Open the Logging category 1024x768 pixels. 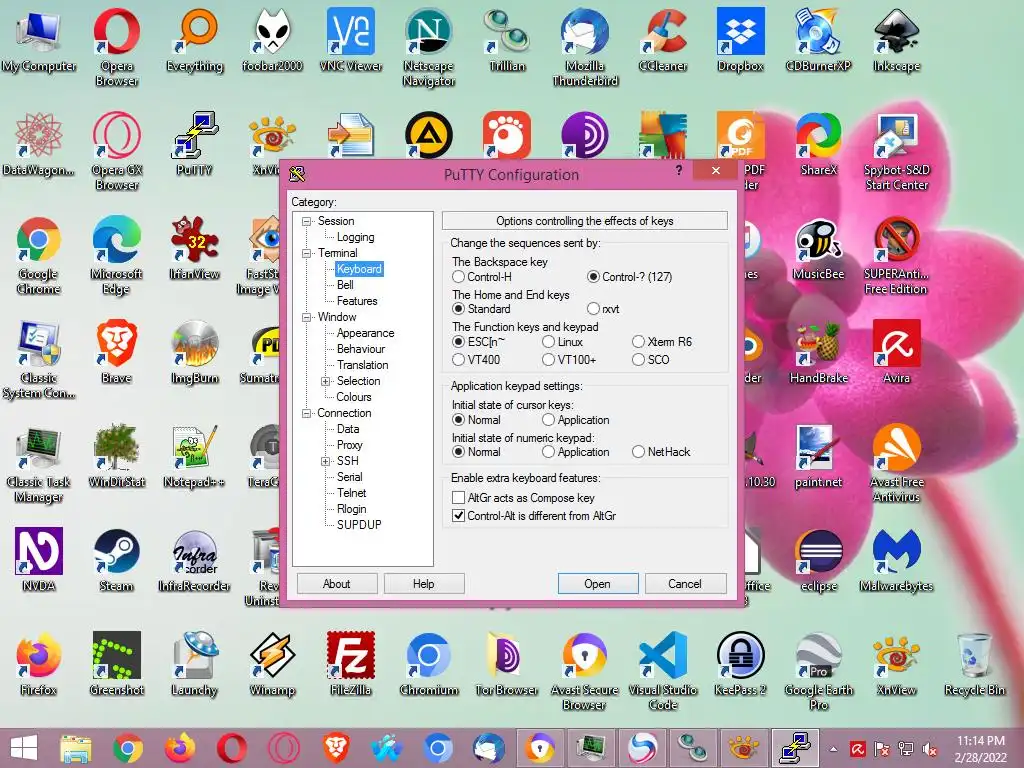coord(355,237)
